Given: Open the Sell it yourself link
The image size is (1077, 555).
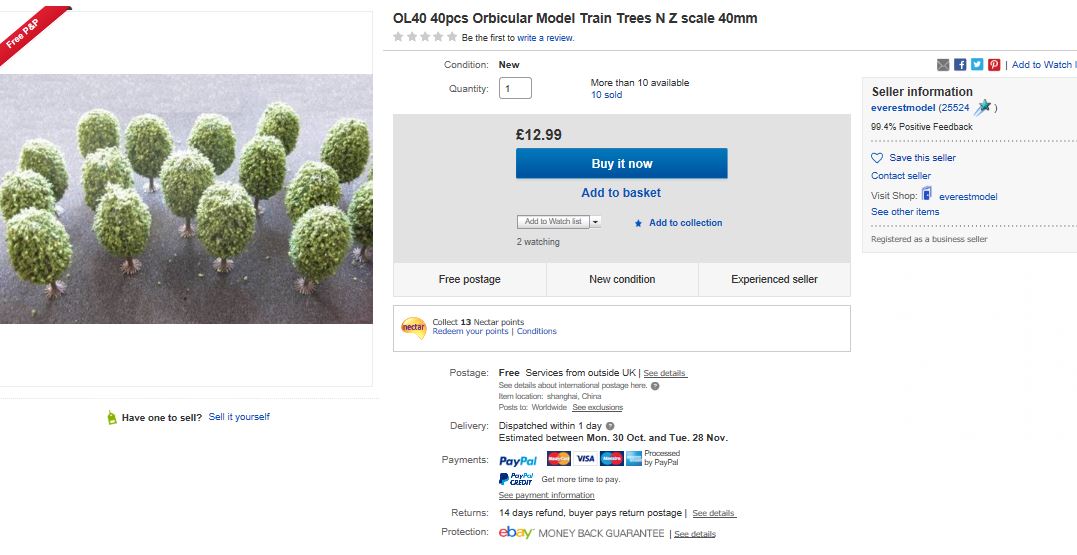Looking at the screenshot, I should [x=239, y=417].
